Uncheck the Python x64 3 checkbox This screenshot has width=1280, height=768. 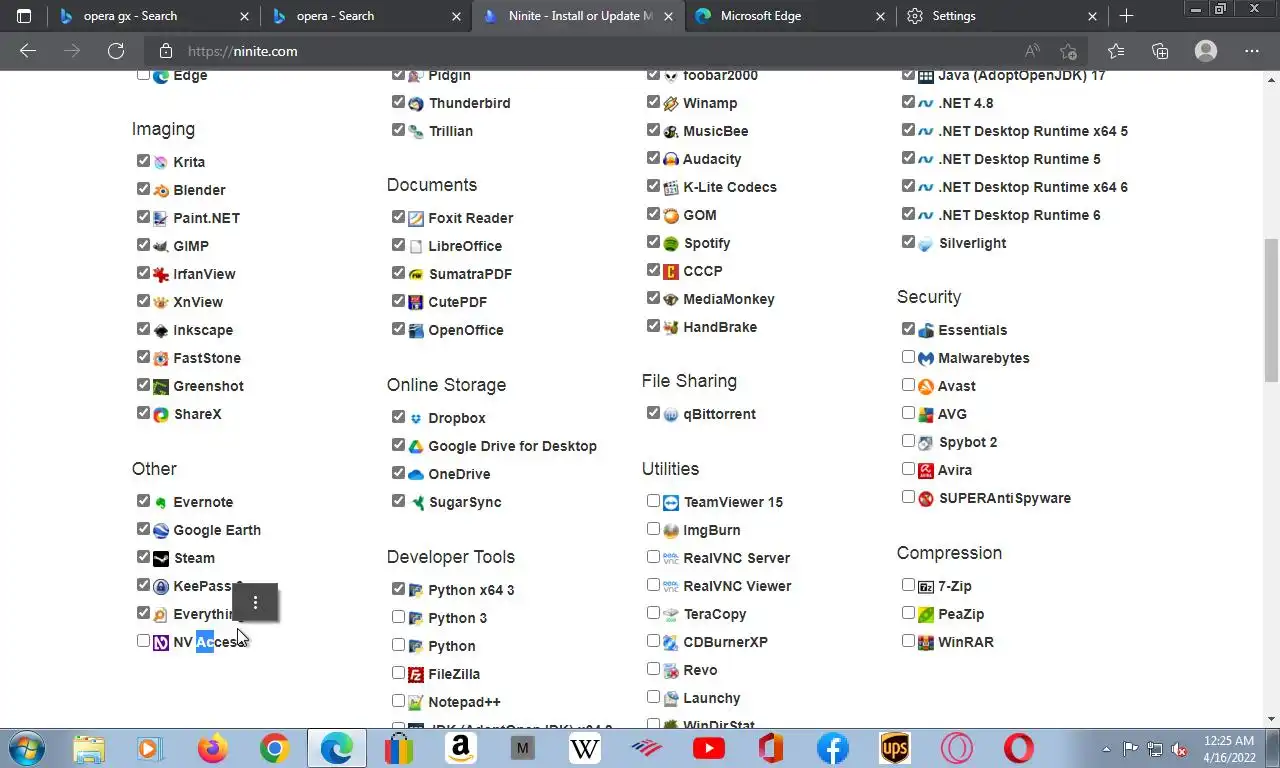coord(398,589)
